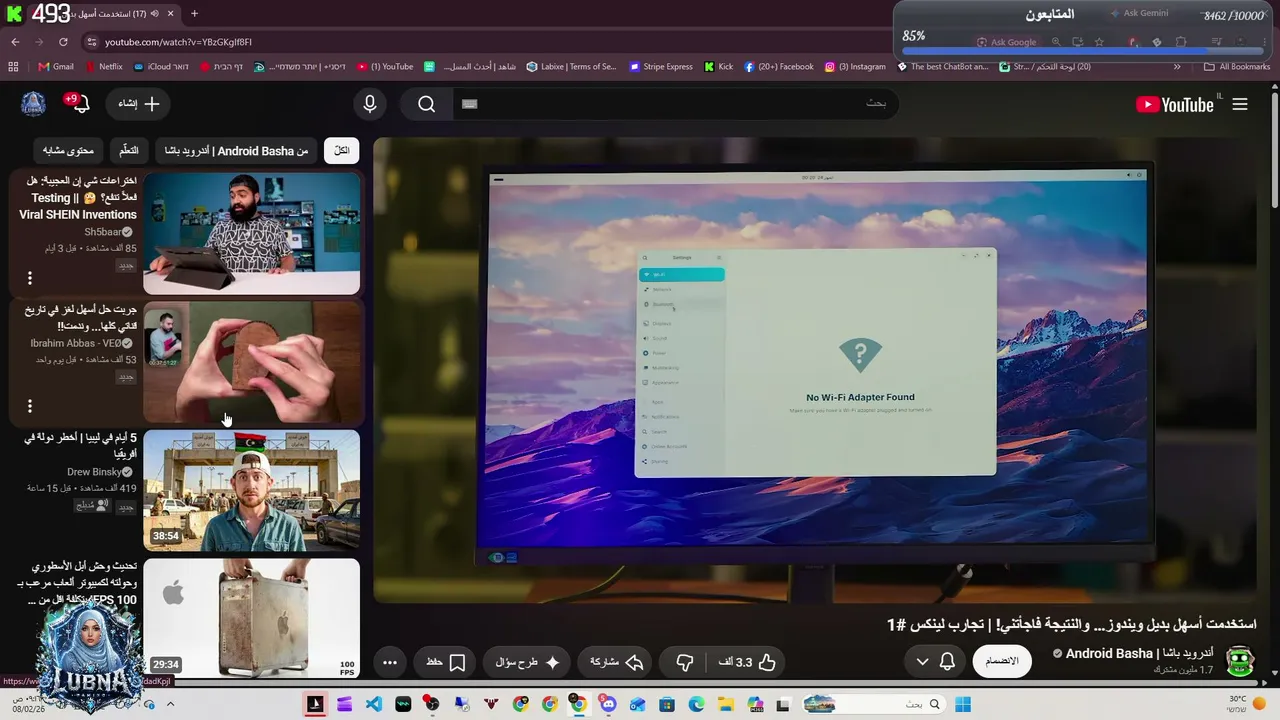Start voice search with the microphone
The height and width of the screenshot is (720, 1280).
[370, 104]
